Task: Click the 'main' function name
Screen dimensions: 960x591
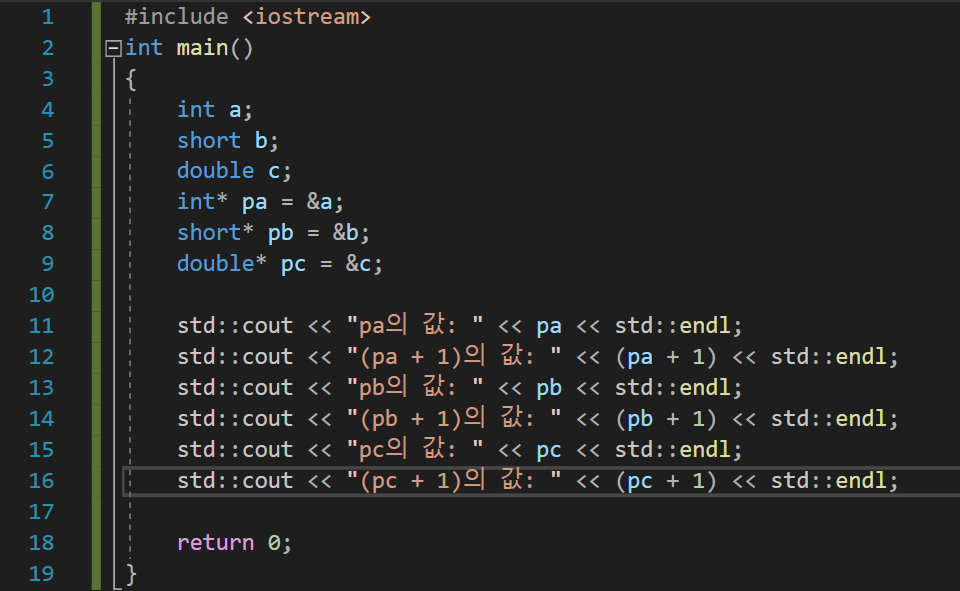Action: tap(202, 48)
